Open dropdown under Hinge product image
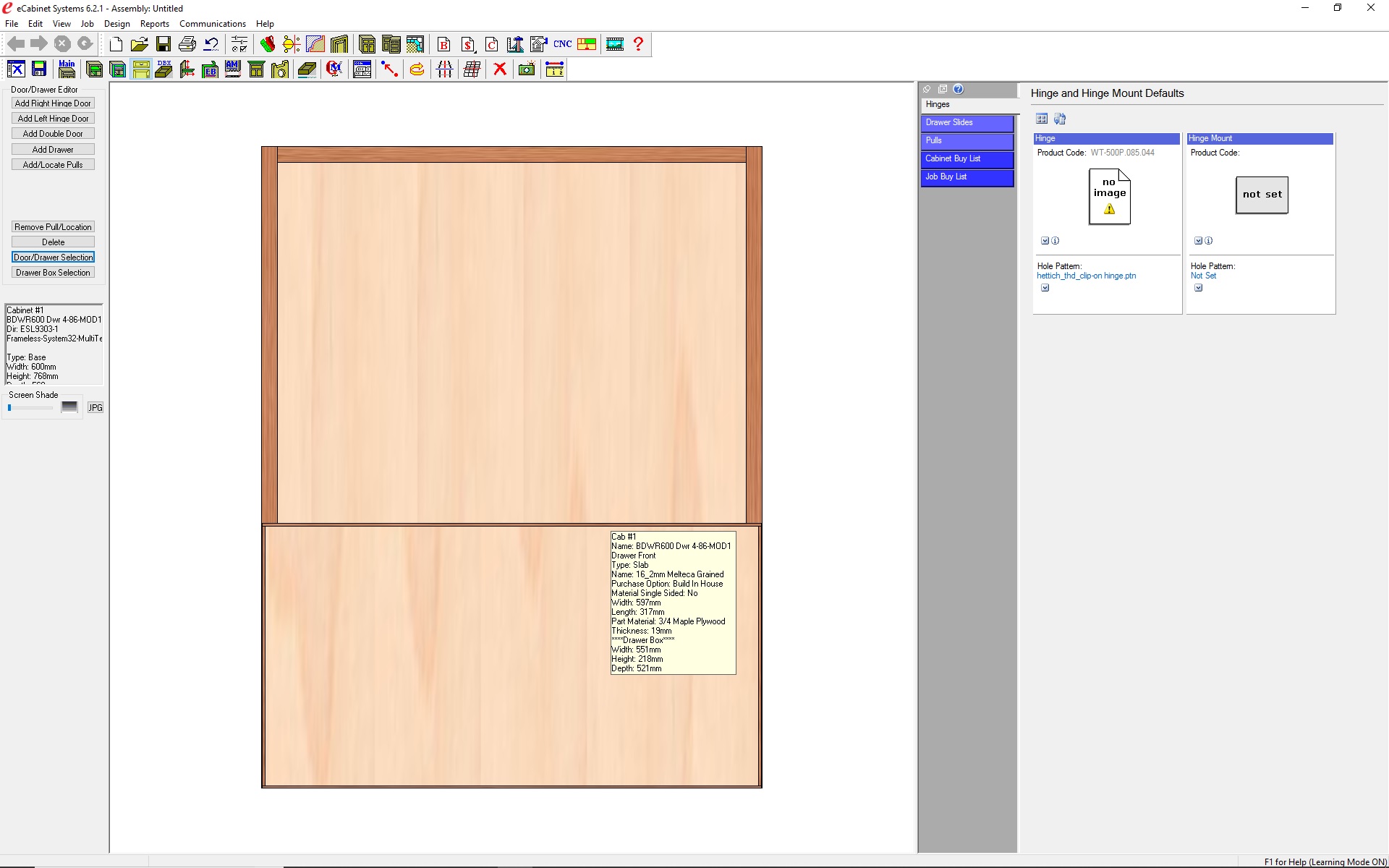The width and height of the screenshot is (1389, 868). point(1045,241)
